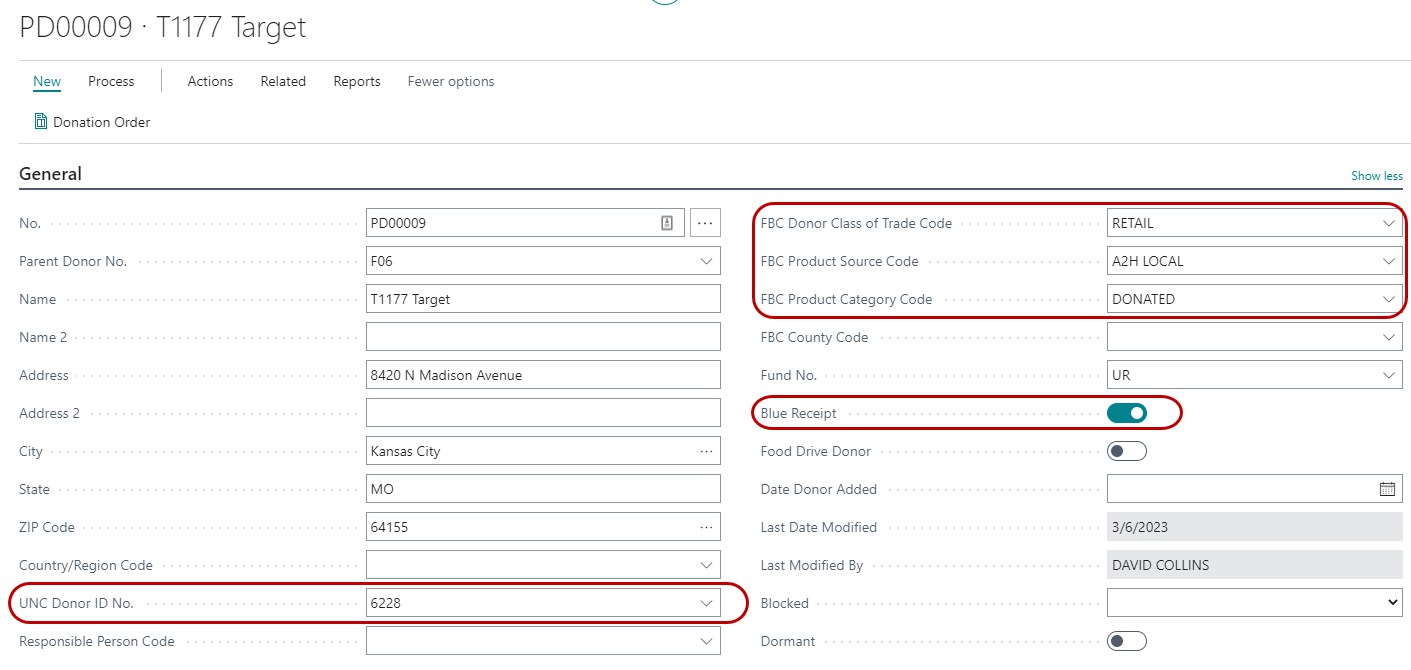The image size is (1411, 670).
Task: Click the No. field number series icon
Action: [x=667, y=223]
